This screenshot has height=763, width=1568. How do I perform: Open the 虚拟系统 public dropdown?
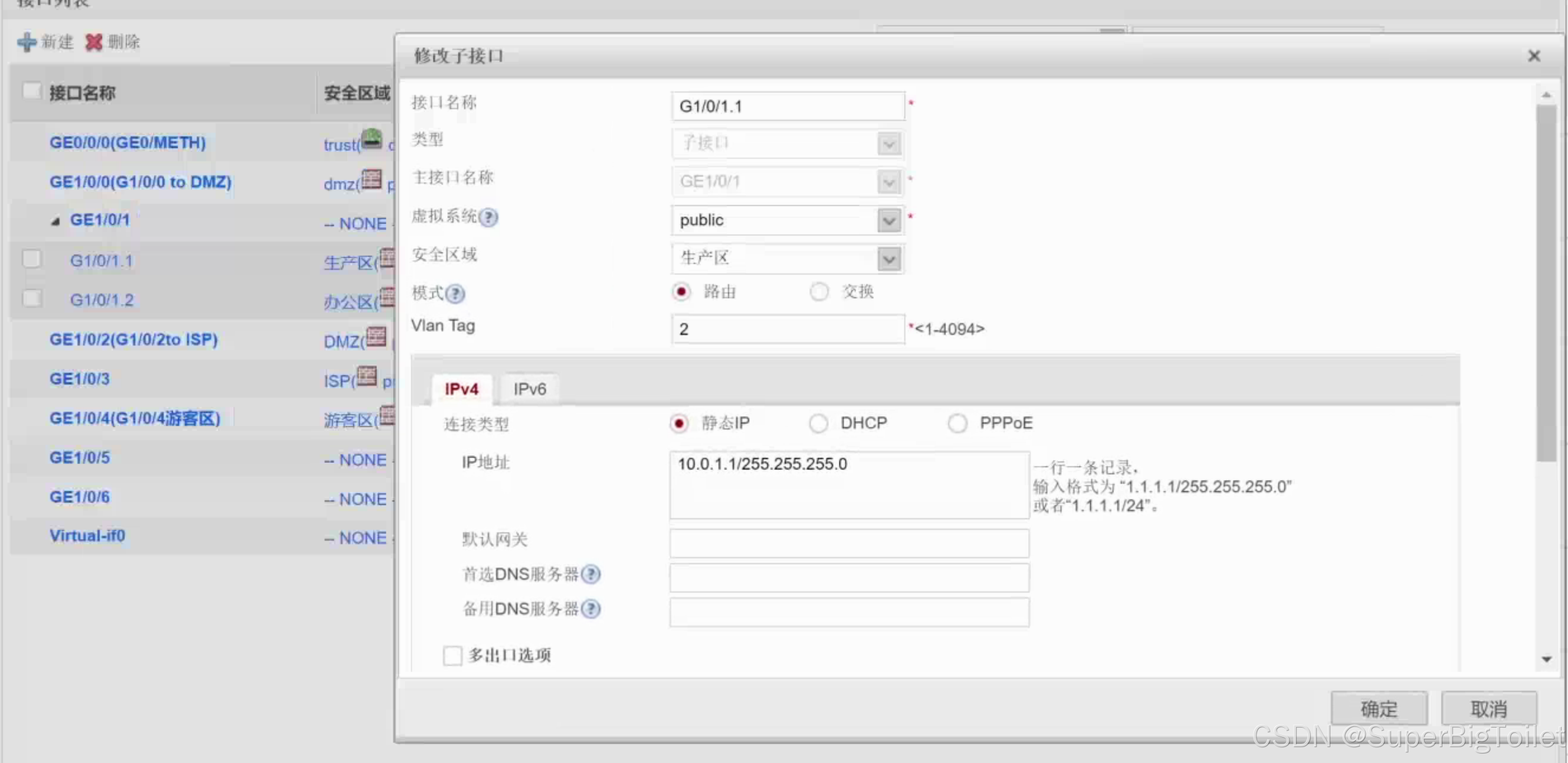click(x=890, y=221)
